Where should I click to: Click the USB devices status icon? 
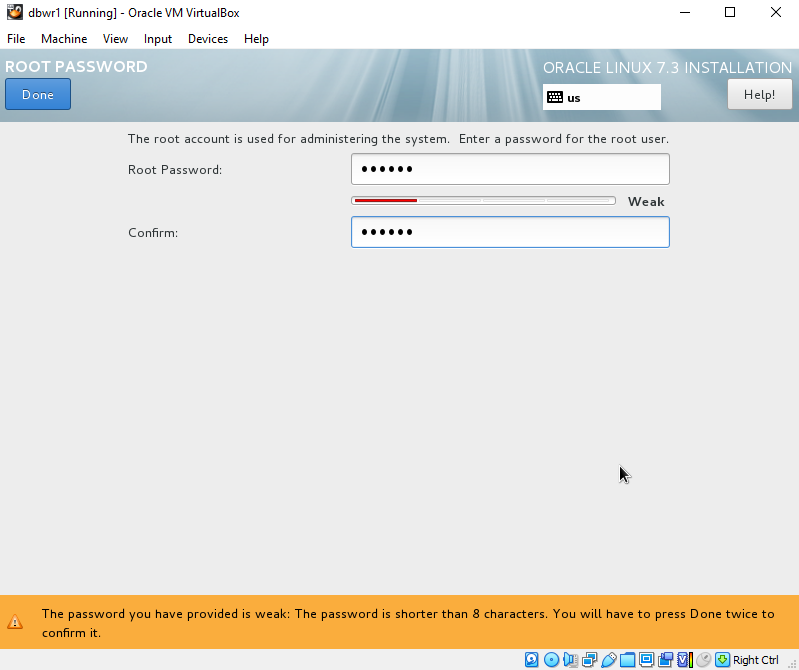(608, 660)
